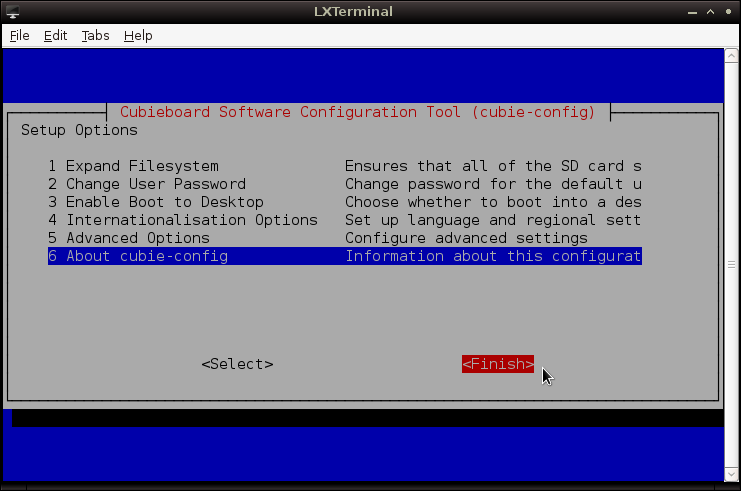Viewport: 741px width, 491px height.
Task: Click highlighted option 6 About cubie-config
Action: (138, 256)
